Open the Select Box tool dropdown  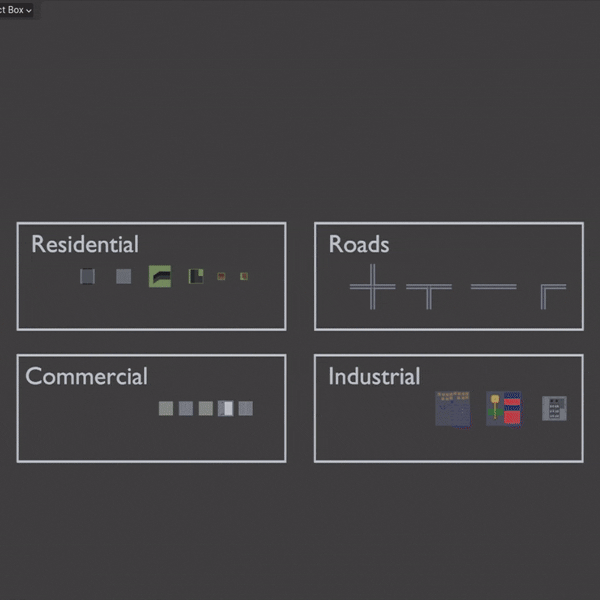(16, 10)
